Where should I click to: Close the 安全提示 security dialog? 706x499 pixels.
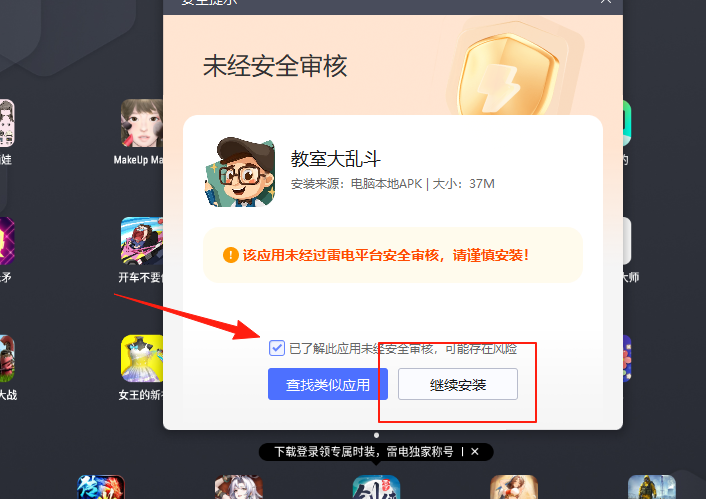(x=606, y=2)
